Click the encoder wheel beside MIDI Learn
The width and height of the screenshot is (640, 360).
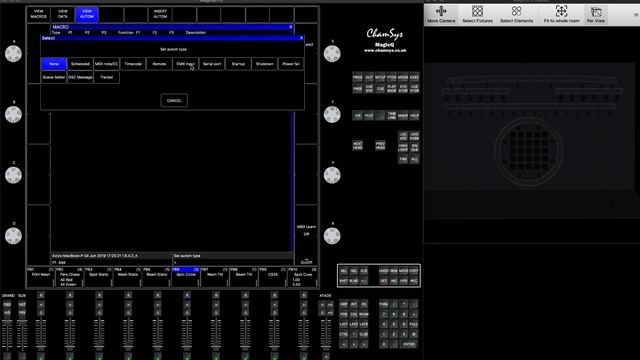click(332, 236)
